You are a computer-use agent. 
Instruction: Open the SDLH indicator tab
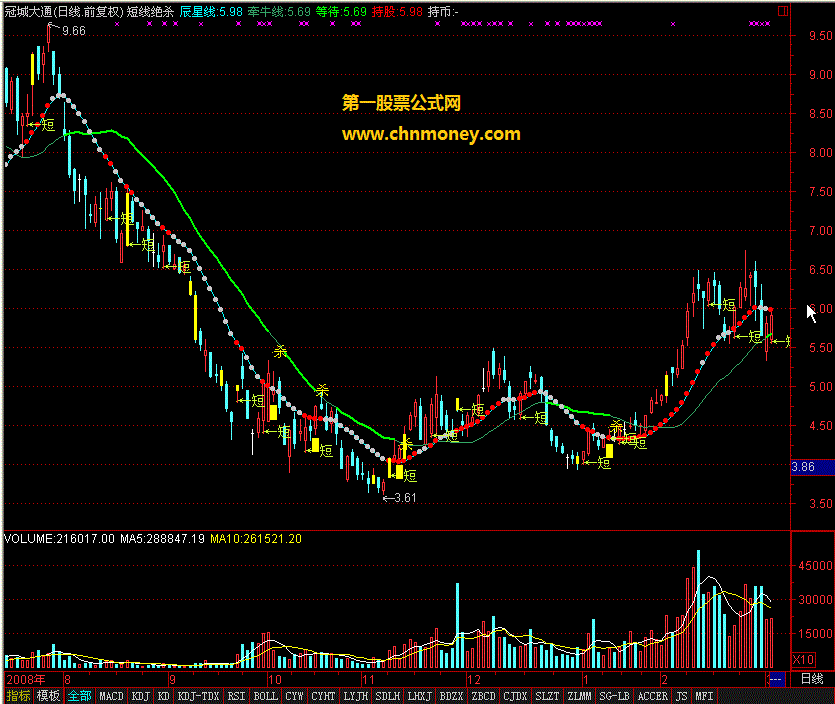point(387,696)
